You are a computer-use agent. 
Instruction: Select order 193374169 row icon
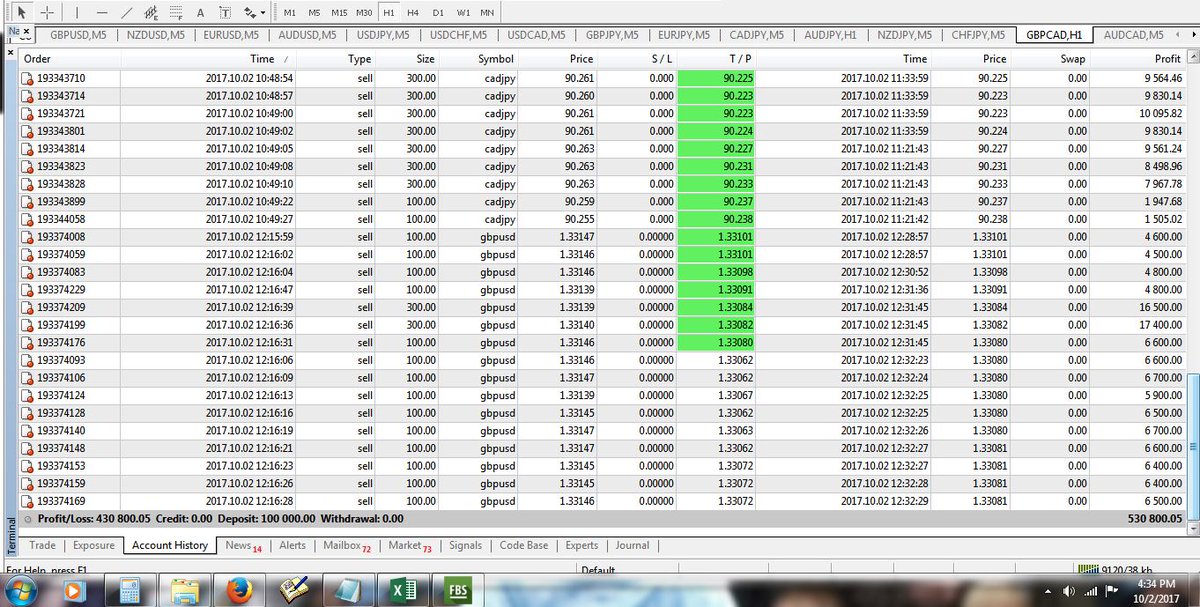pos(28,501)
